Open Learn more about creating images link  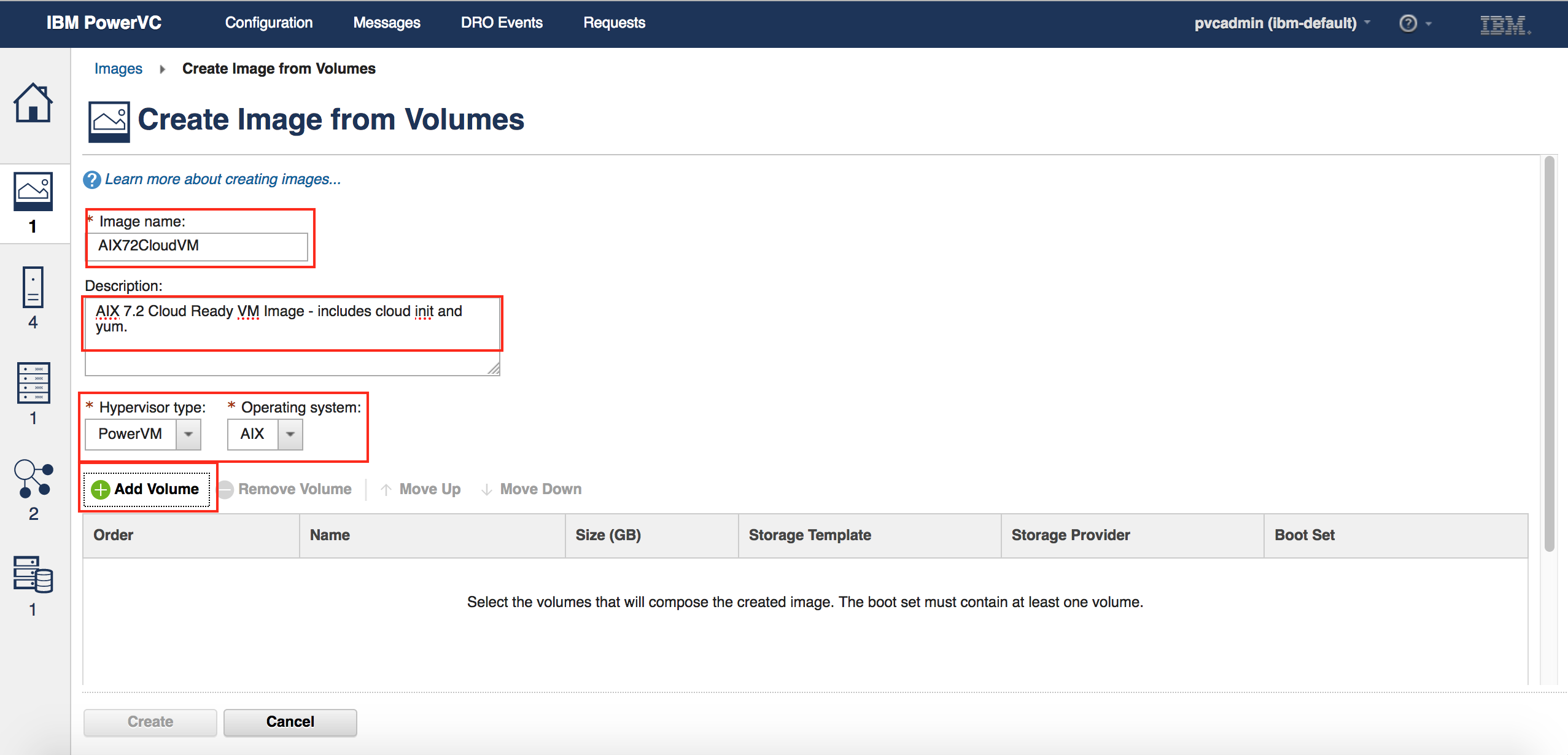pyautogui.click(x=223, y=179)
